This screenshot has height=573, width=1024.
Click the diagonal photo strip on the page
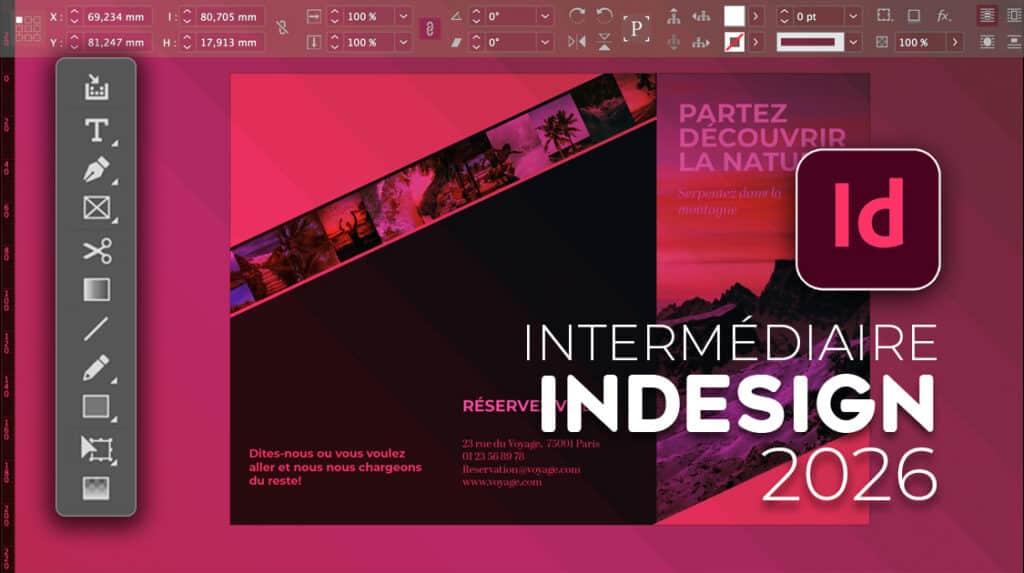(443, 196)
